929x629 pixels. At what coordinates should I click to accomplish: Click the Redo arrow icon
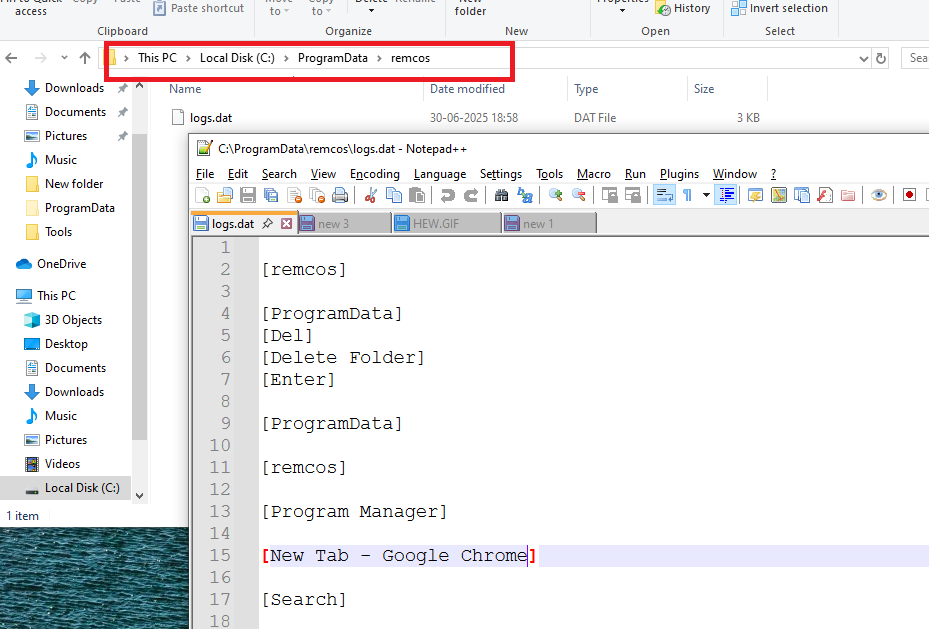coord(470,195)
